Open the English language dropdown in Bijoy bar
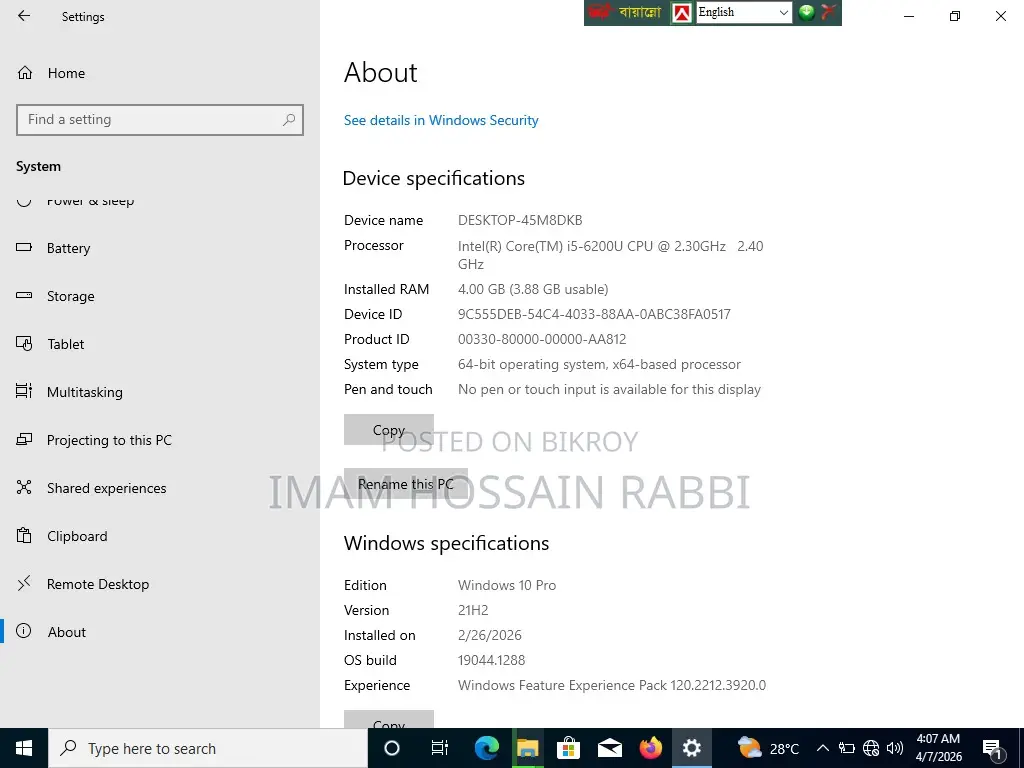The width and height of the screenshot is (1024, 768). coord(744,12)
